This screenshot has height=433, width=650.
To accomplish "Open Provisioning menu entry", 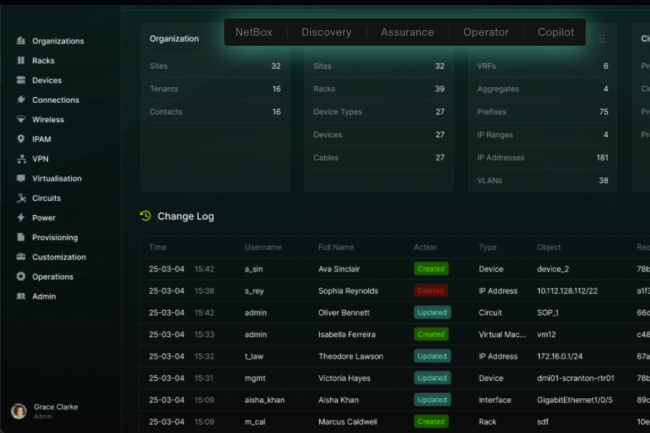I will click(x=55, y=237).
